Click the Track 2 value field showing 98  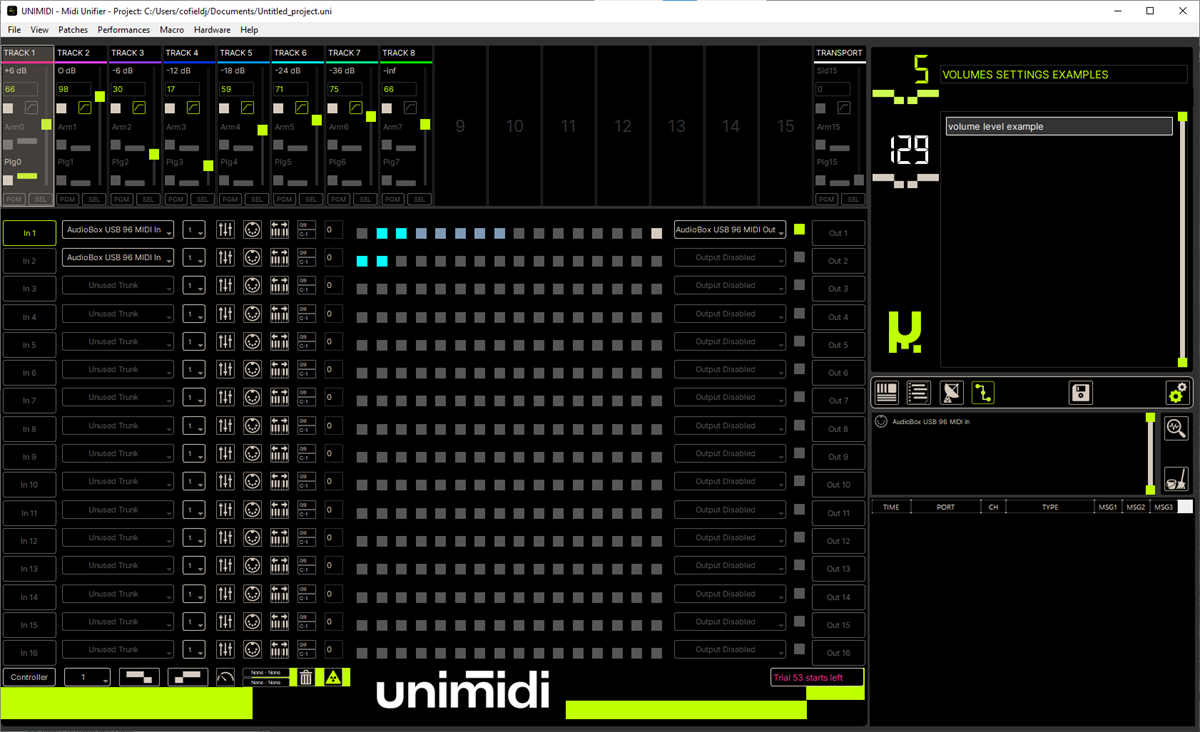coord(75,89)
